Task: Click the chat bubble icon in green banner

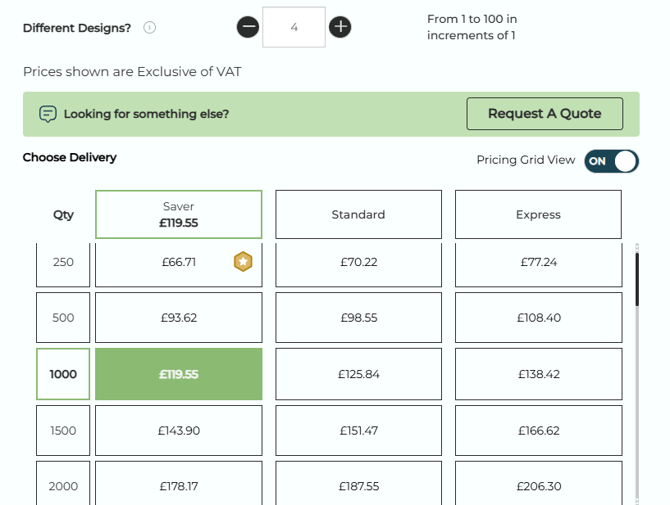Action: pyautogui.click(x=48, y=114)
